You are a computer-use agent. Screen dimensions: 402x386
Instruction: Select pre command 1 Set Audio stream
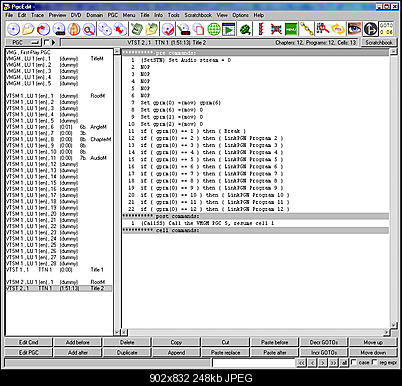pyautogui.click(x=255, y=60)
